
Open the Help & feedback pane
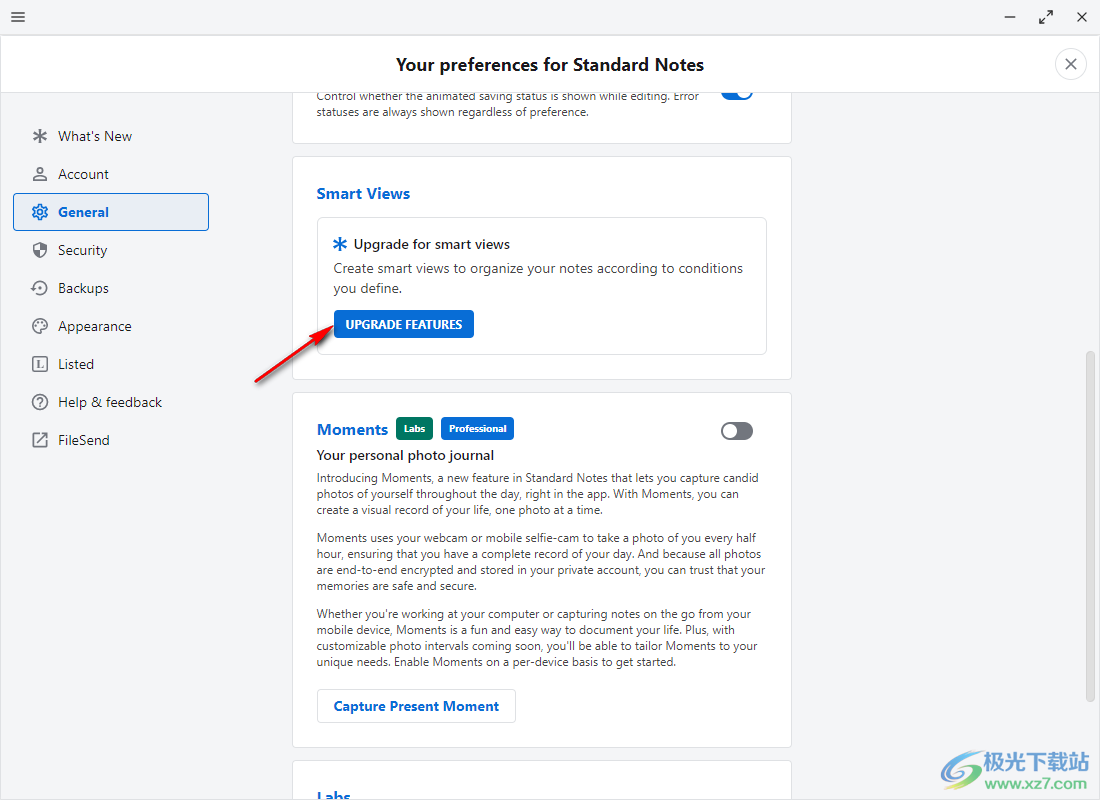point(111,402)
